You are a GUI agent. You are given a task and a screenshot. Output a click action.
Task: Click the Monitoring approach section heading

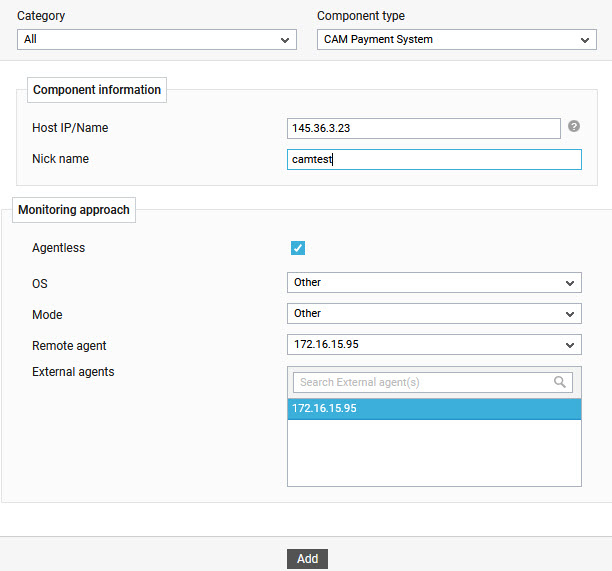74,210
